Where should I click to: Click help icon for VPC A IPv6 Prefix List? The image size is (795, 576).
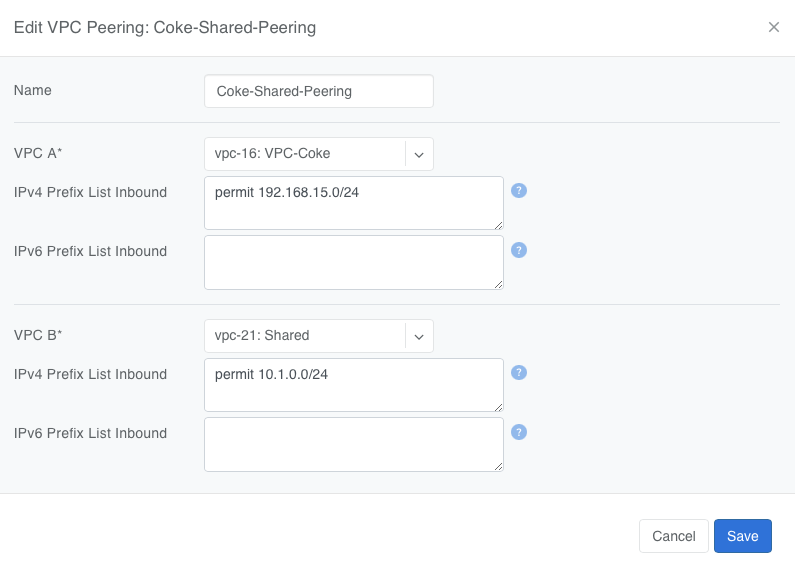point(518,250)
